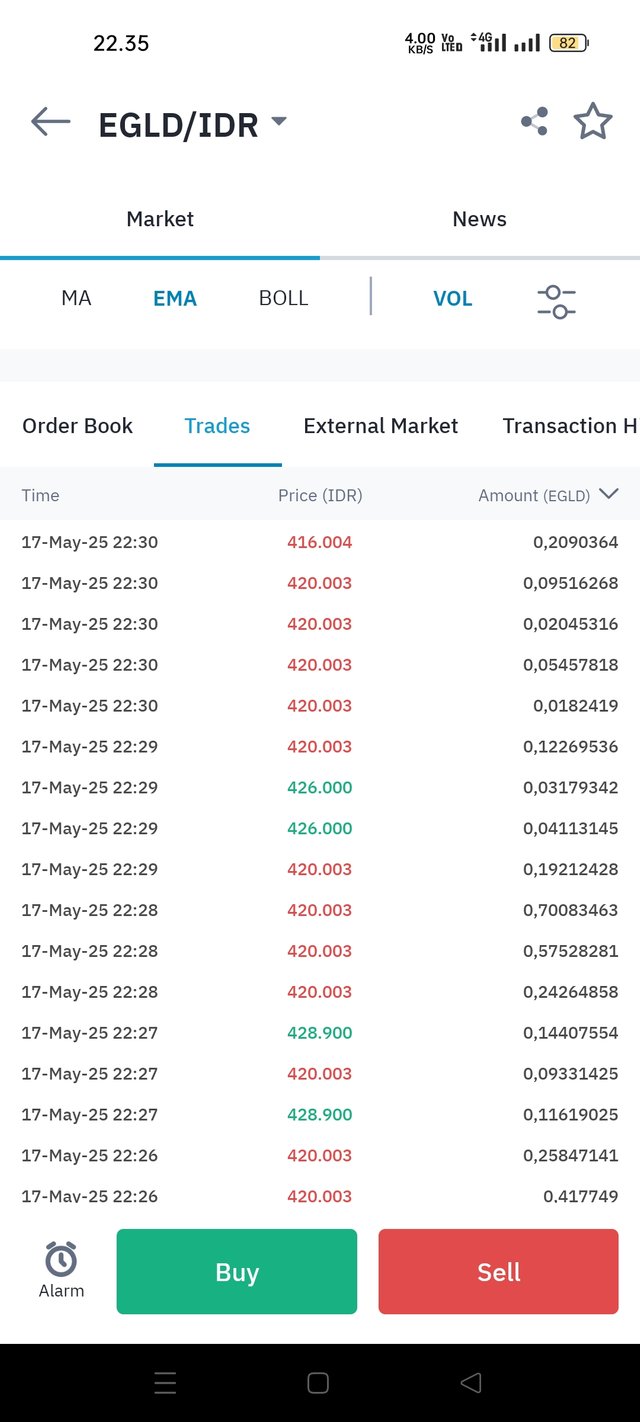This screenshot has height=1422, width=640.
Task: Select the 416.004 trade row
Action: [320, 542]
